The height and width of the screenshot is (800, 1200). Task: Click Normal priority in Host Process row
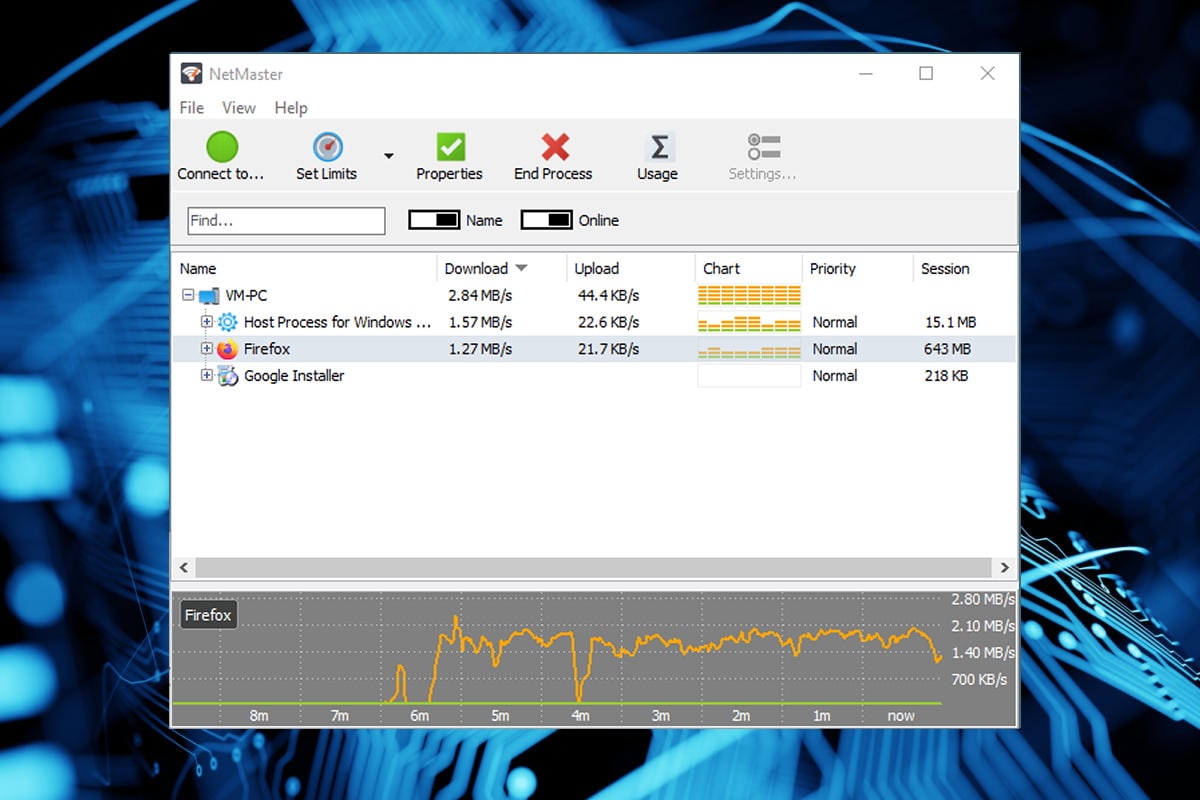click(x=835, y=322)
